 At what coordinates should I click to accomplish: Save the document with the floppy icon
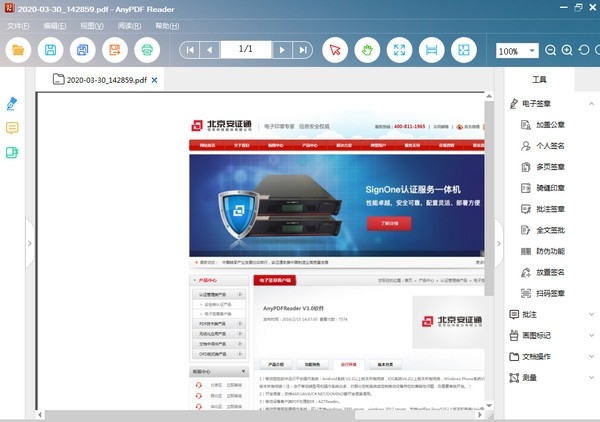51,50
